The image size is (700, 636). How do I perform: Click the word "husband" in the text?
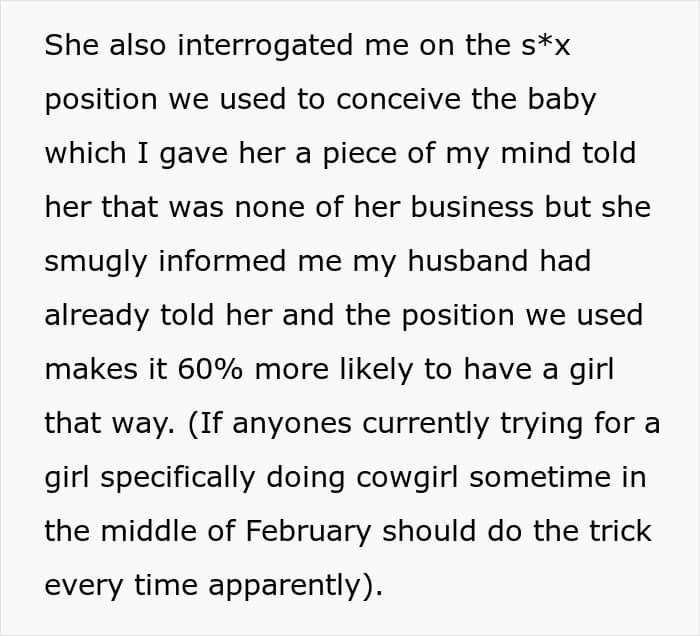click(467, 261)
